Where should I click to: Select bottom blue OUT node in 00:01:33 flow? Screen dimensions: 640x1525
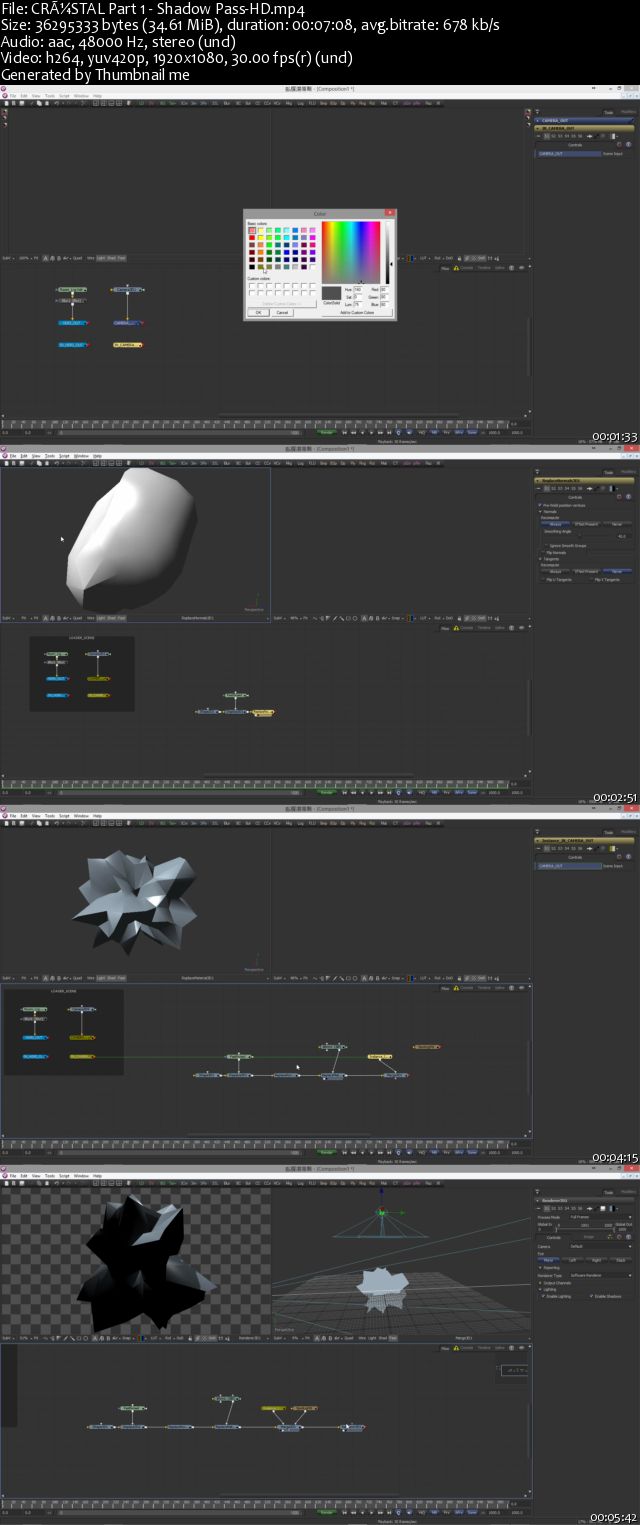coord(73,345)
